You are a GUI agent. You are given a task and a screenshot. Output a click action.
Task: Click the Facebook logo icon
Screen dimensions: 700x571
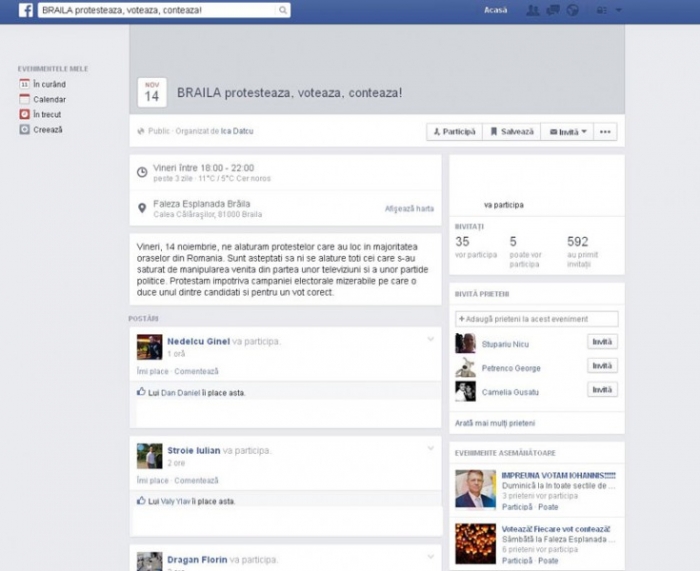[26, 10]
